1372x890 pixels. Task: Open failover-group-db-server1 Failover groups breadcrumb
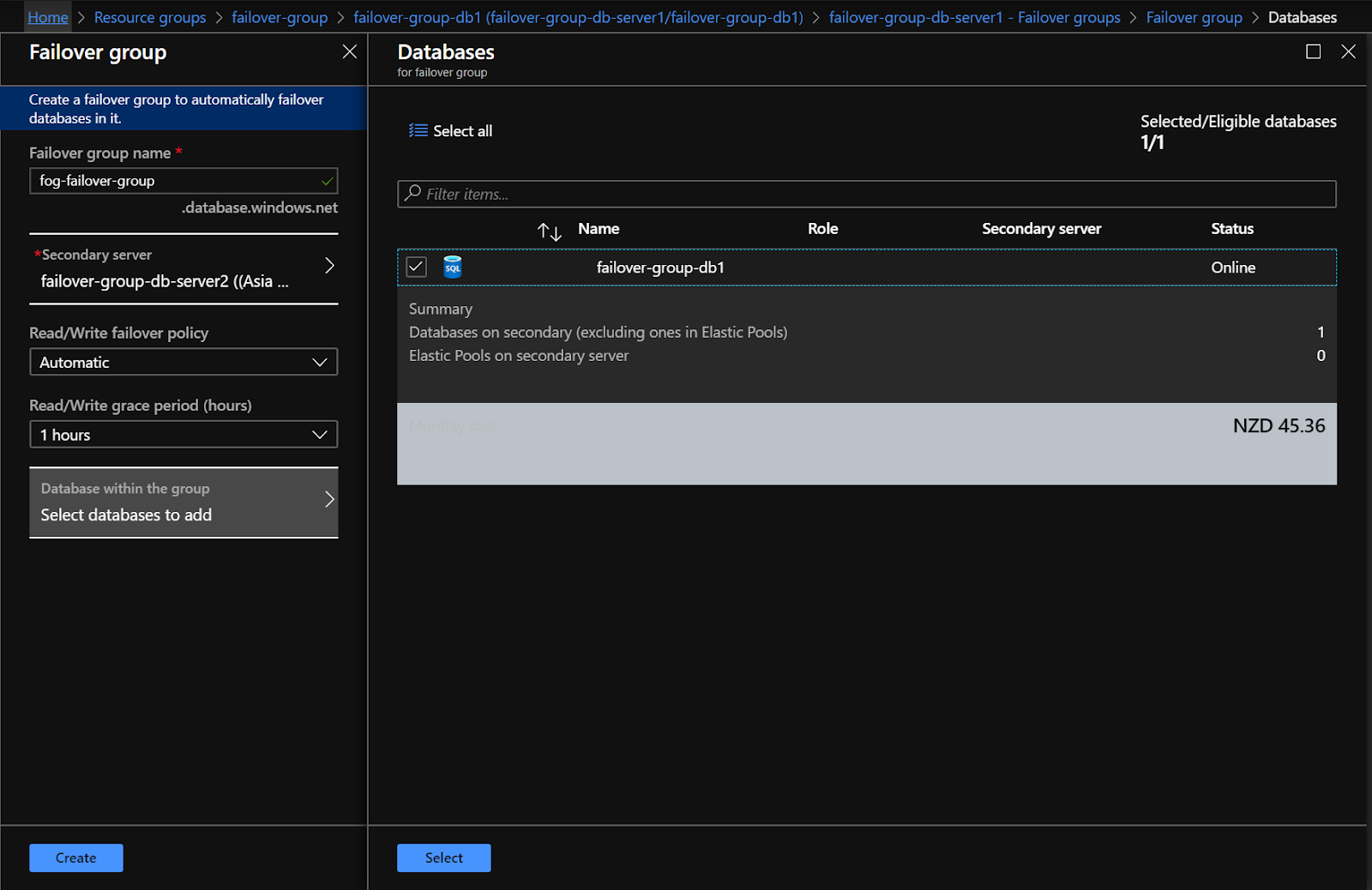(974, 17)
